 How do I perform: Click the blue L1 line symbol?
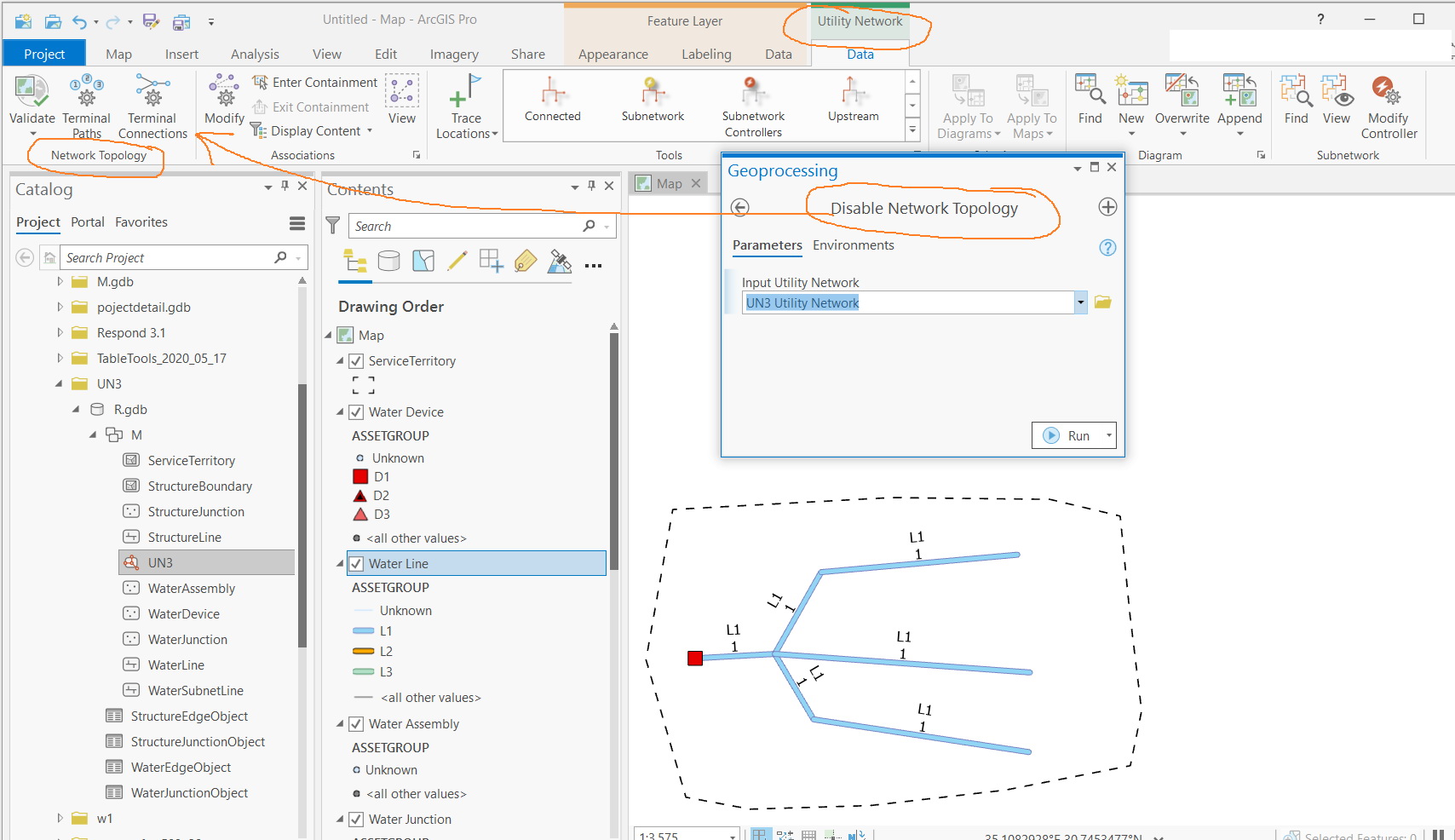pos(364,631)
